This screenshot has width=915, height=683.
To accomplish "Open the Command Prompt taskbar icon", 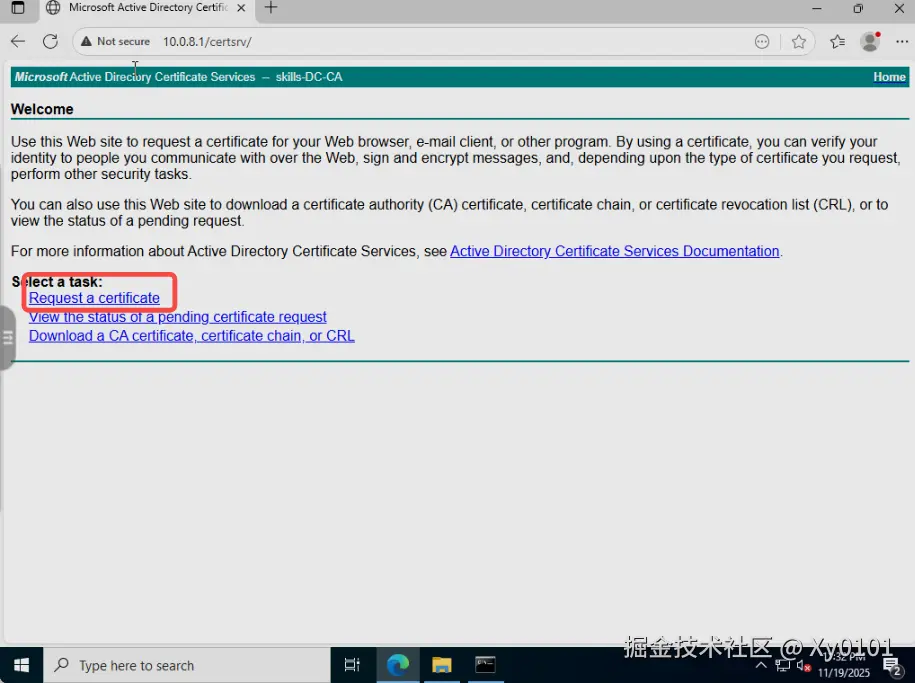I will tap(485, 665).
